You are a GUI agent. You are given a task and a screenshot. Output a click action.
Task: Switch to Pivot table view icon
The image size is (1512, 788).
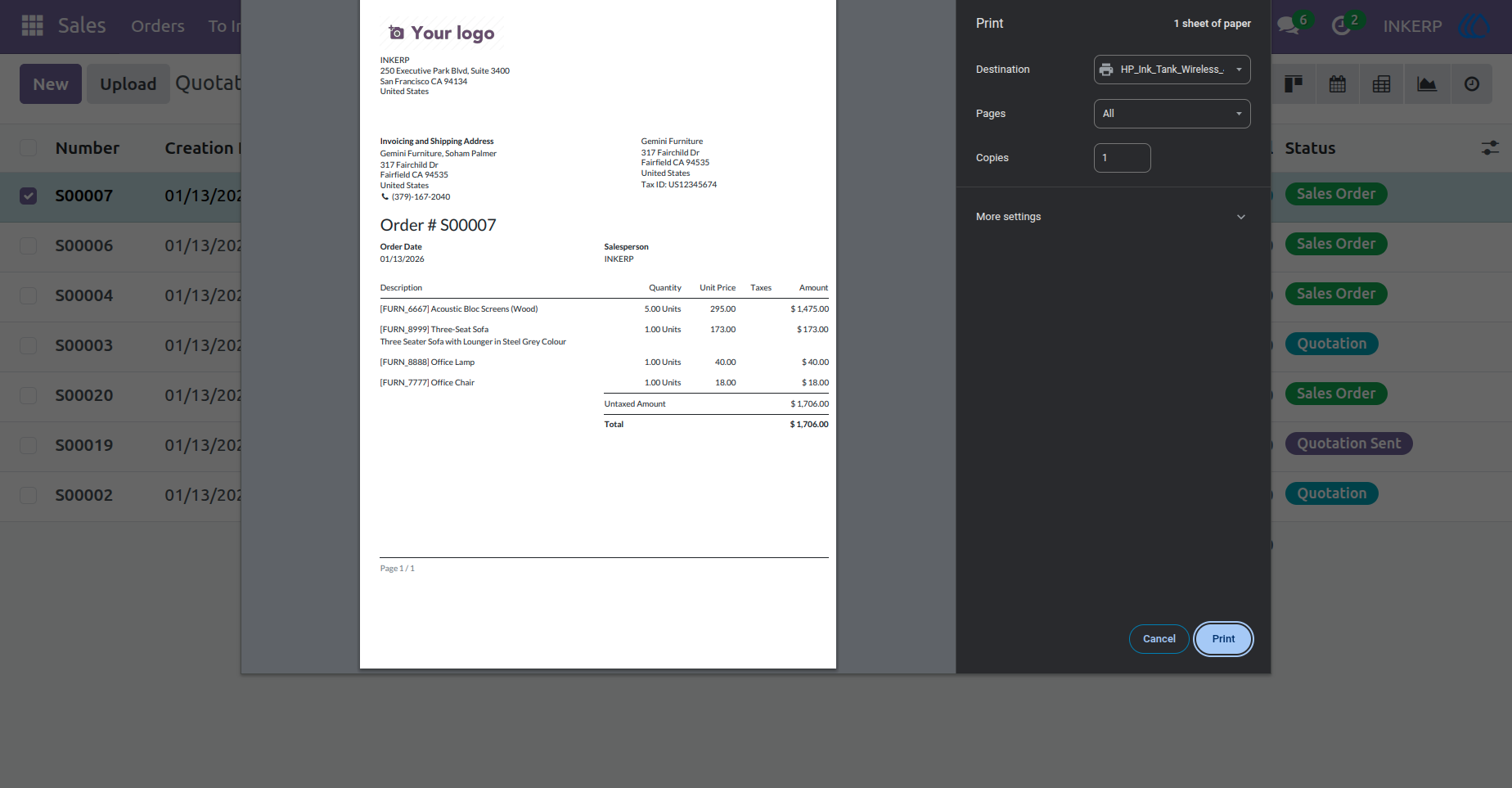tap(1382, 84)
